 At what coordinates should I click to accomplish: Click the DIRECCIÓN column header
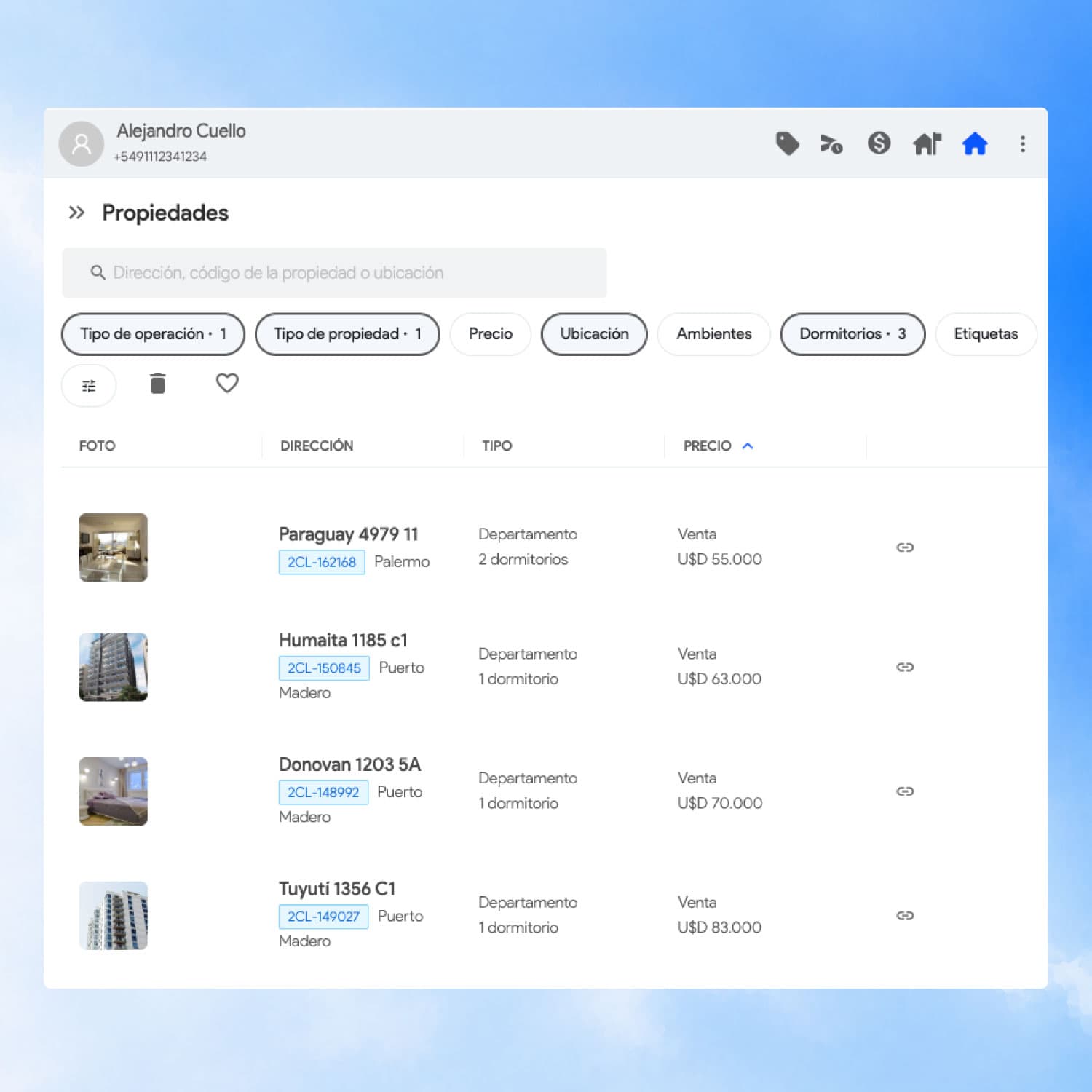tap(317, 446)
